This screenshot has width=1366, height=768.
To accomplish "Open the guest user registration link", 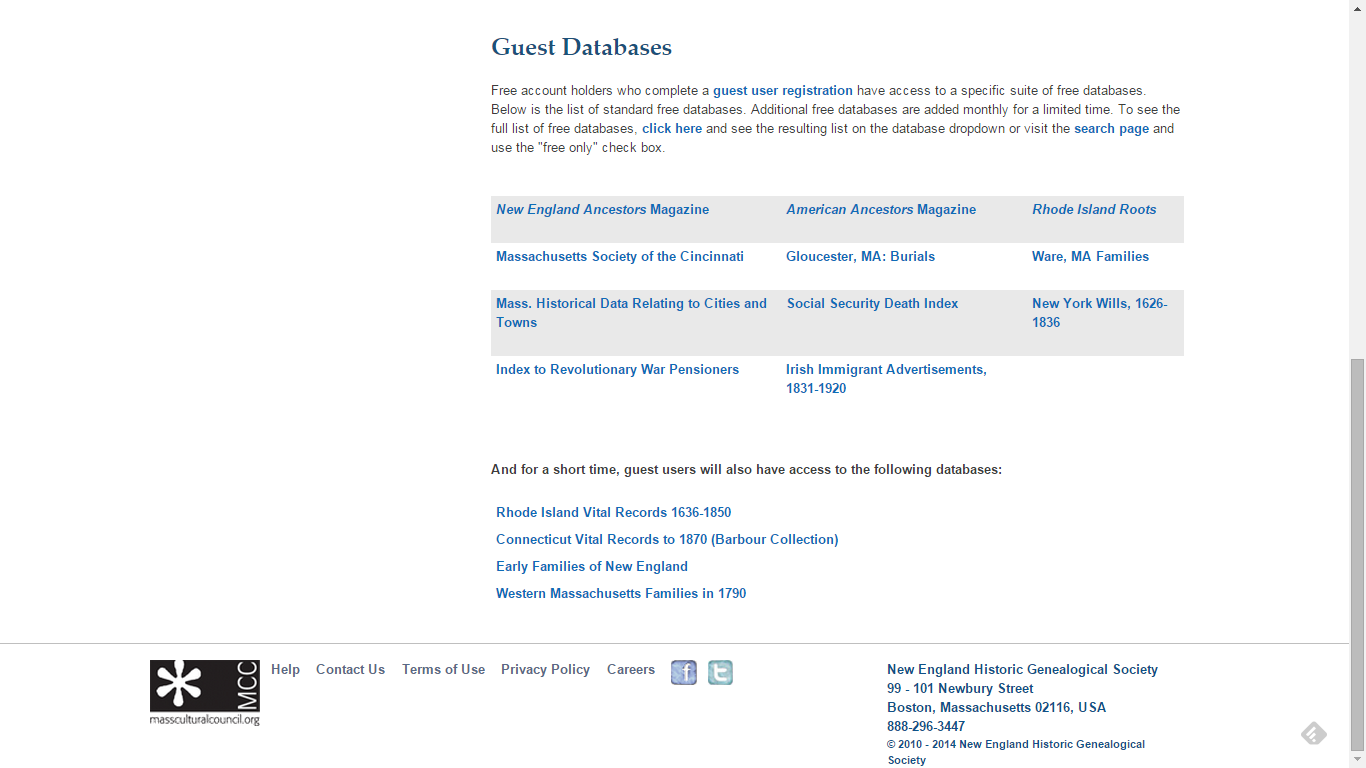I will (x=783, y=90).
